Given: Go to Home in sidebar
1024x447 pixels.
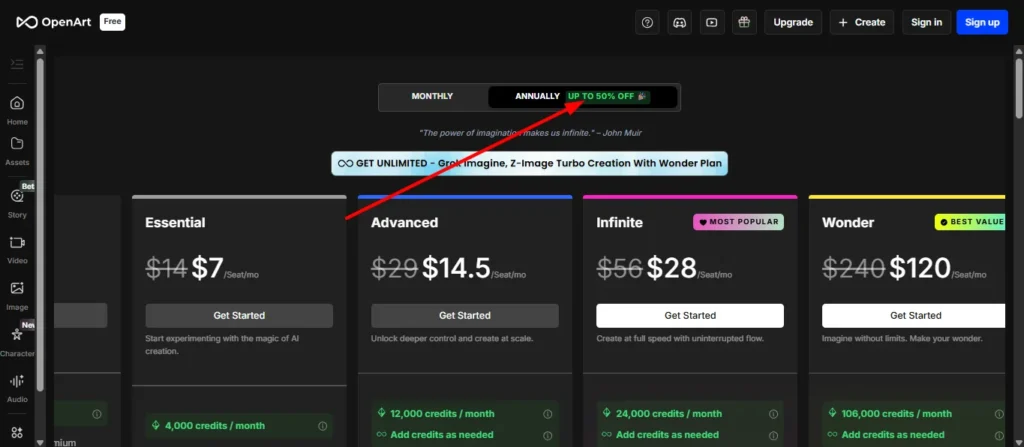Looking at the screenshot, I should pos(17,110).
